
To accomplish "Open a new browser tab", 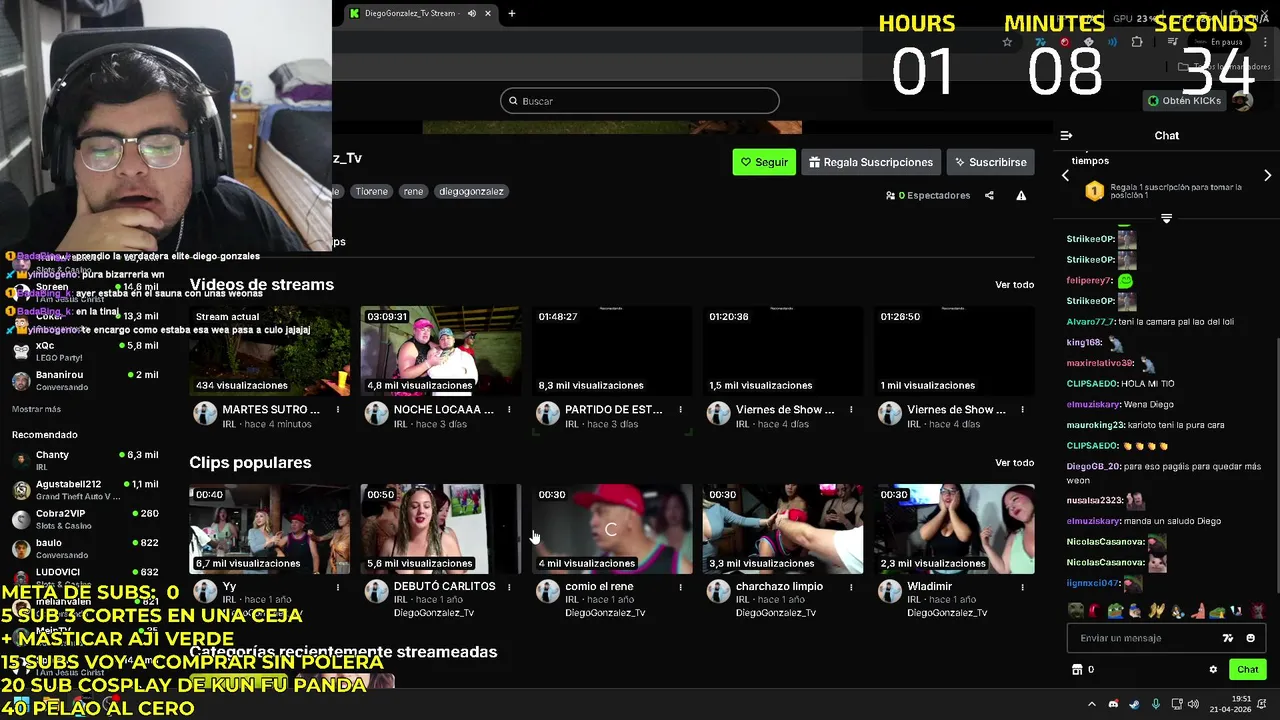I will point(512,13).
